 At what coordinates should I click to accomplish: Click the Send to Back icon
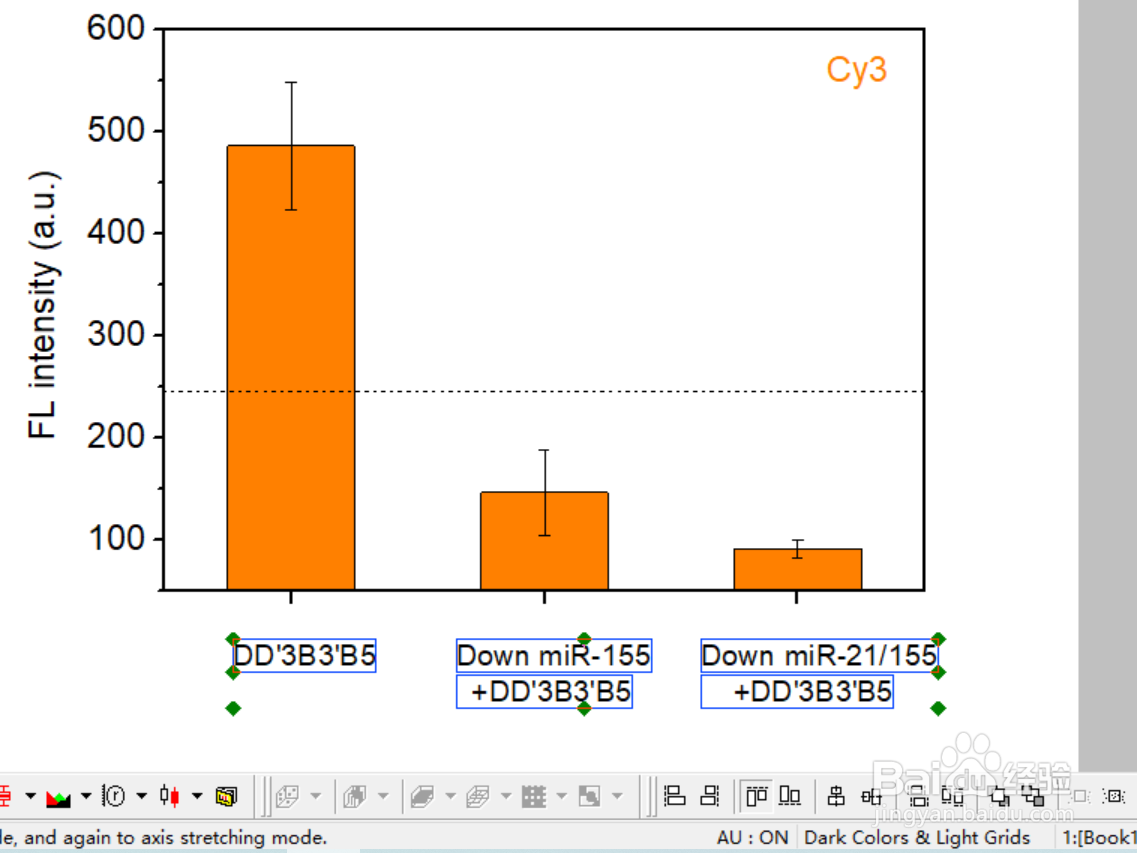(x=1033, y=796)
